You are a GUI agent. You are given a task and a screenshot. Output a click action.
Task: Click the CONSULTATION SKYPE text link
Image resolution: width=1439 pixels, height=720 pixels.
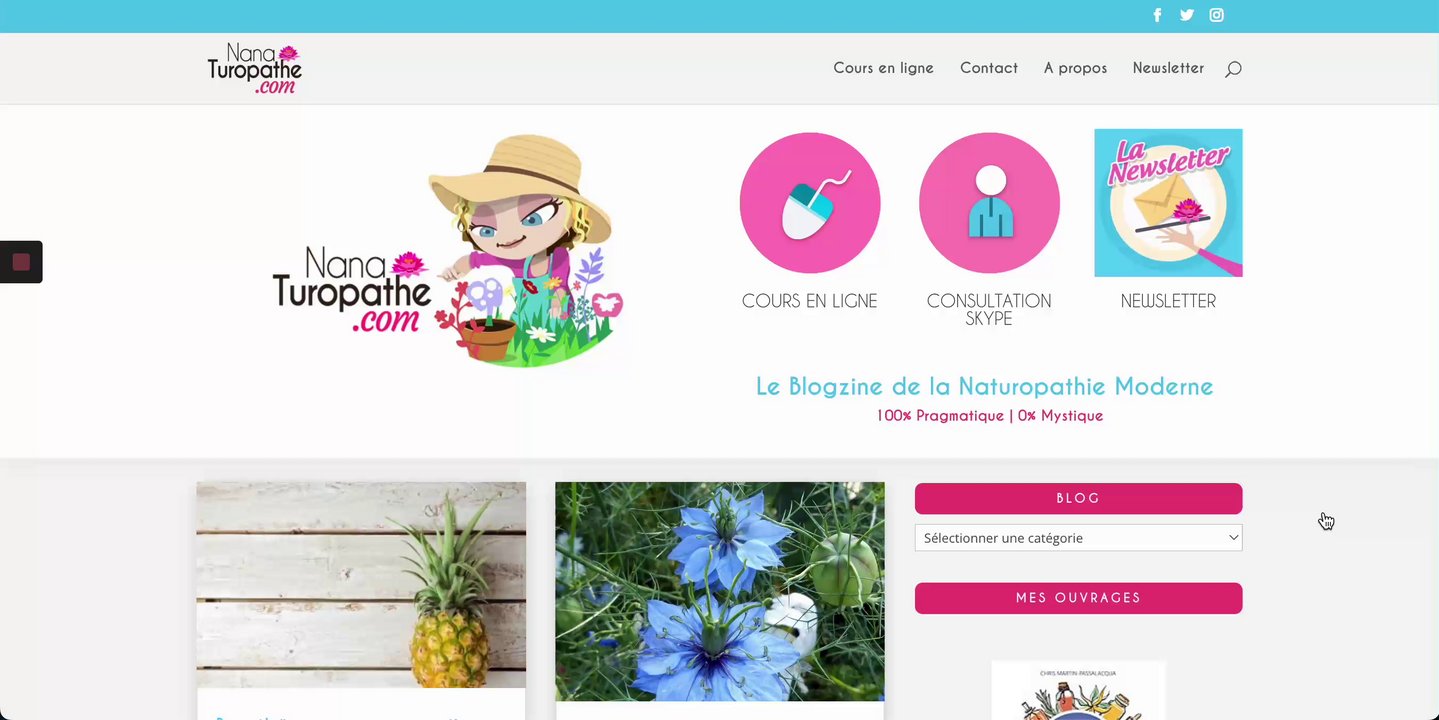[x=989, y=310]
